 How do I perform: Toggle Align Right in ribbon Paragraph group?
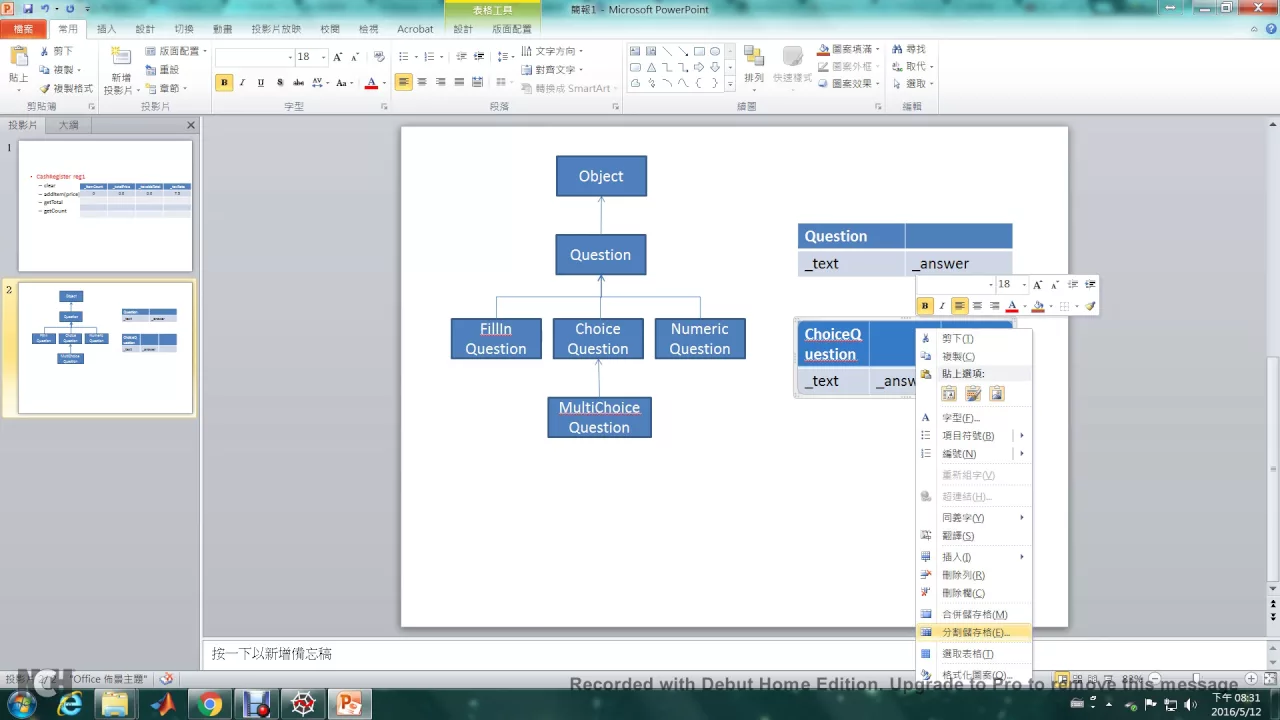click(441, 82)
